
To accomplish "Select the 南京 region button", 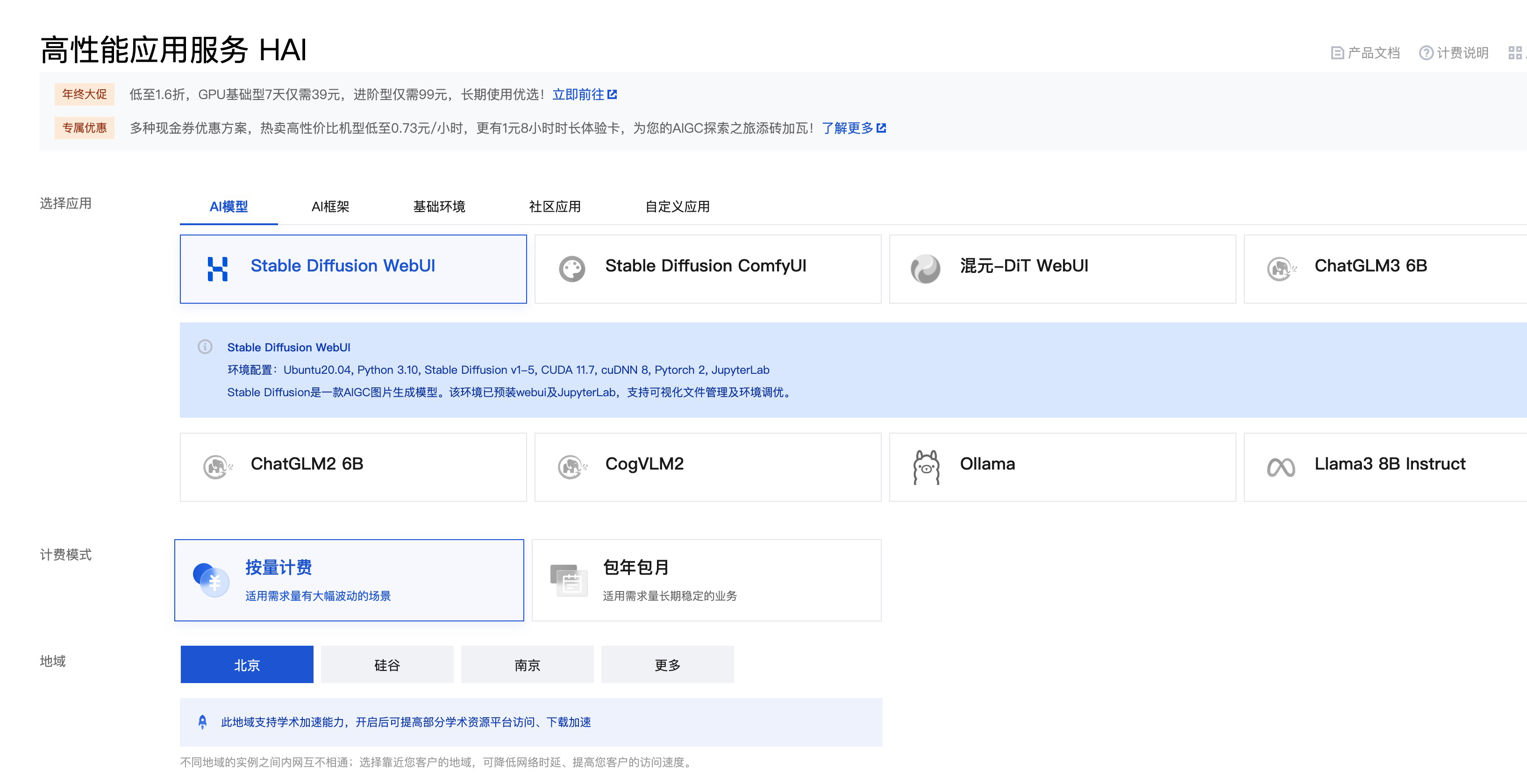I will coord(527,664).
